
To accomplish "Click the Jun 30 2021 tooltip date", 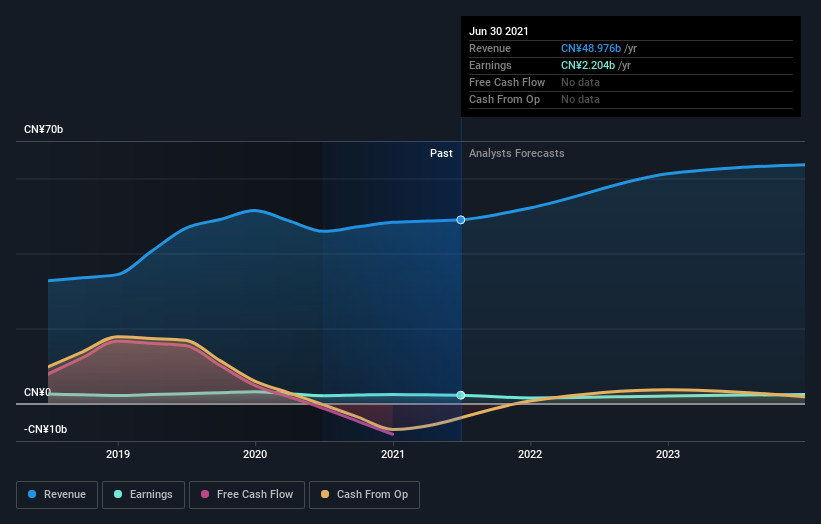I will pos(498,31).
